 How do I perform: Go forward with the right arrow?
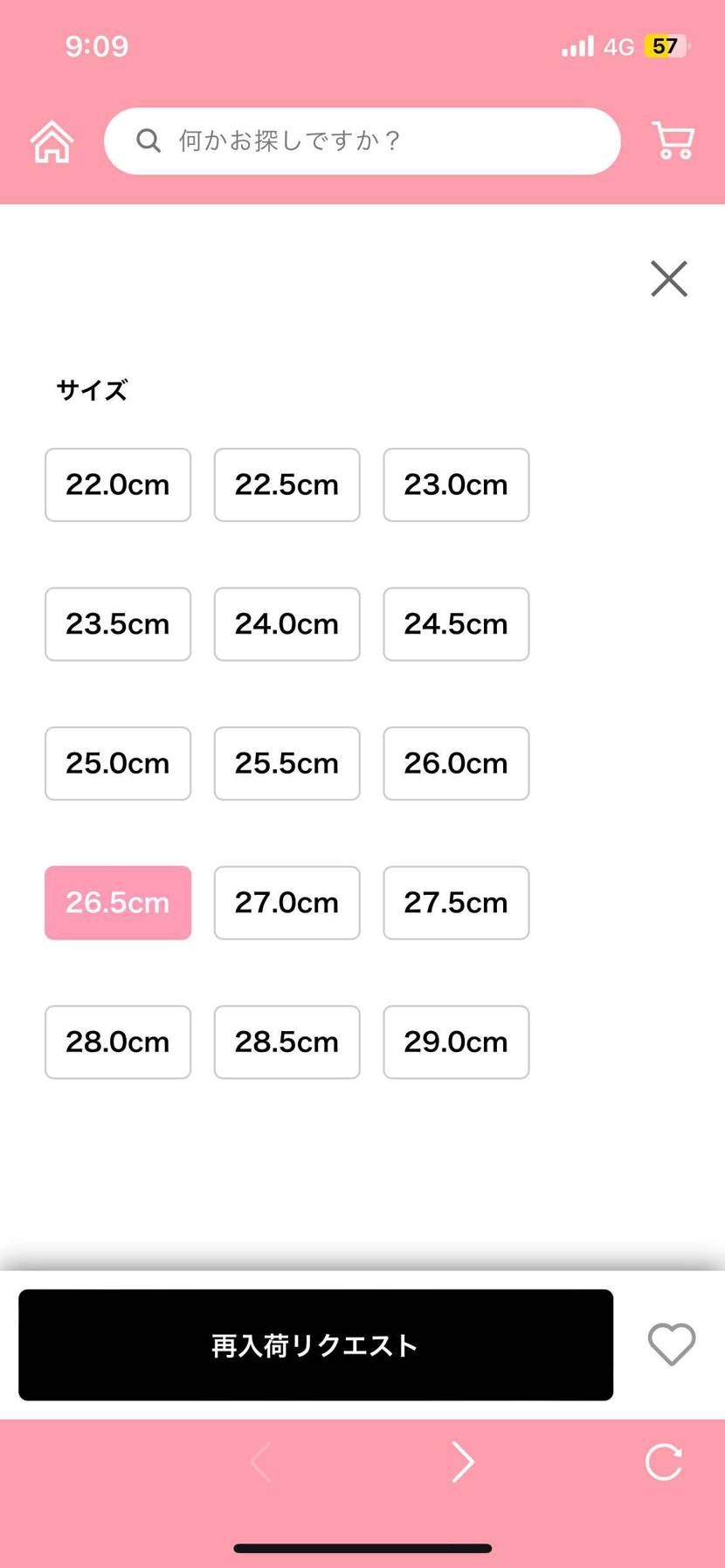tap(463, 1461)
